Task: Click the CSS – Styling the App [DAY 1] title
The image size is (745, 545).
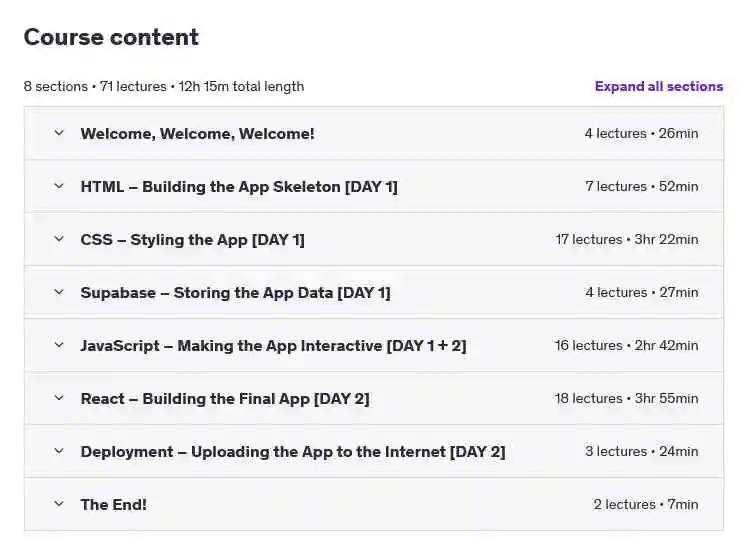Action: pos(192,239)
